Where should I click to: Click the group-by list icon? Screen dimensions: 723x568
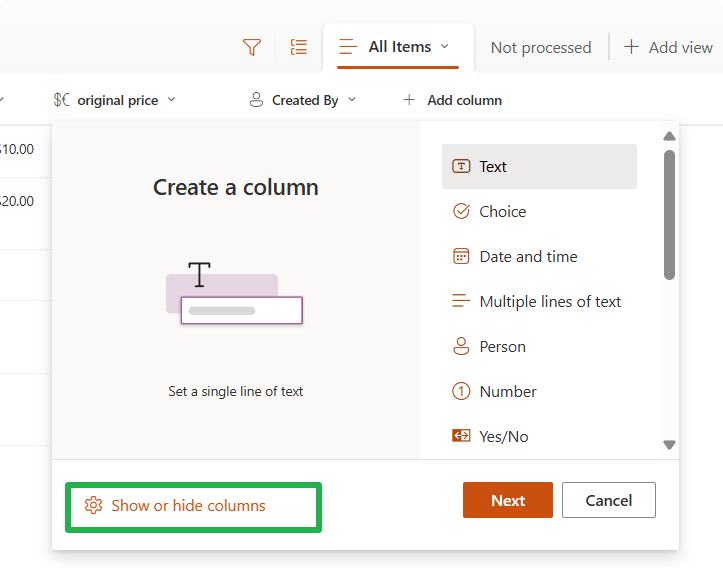pyautogui.click(x=299, y=47)
